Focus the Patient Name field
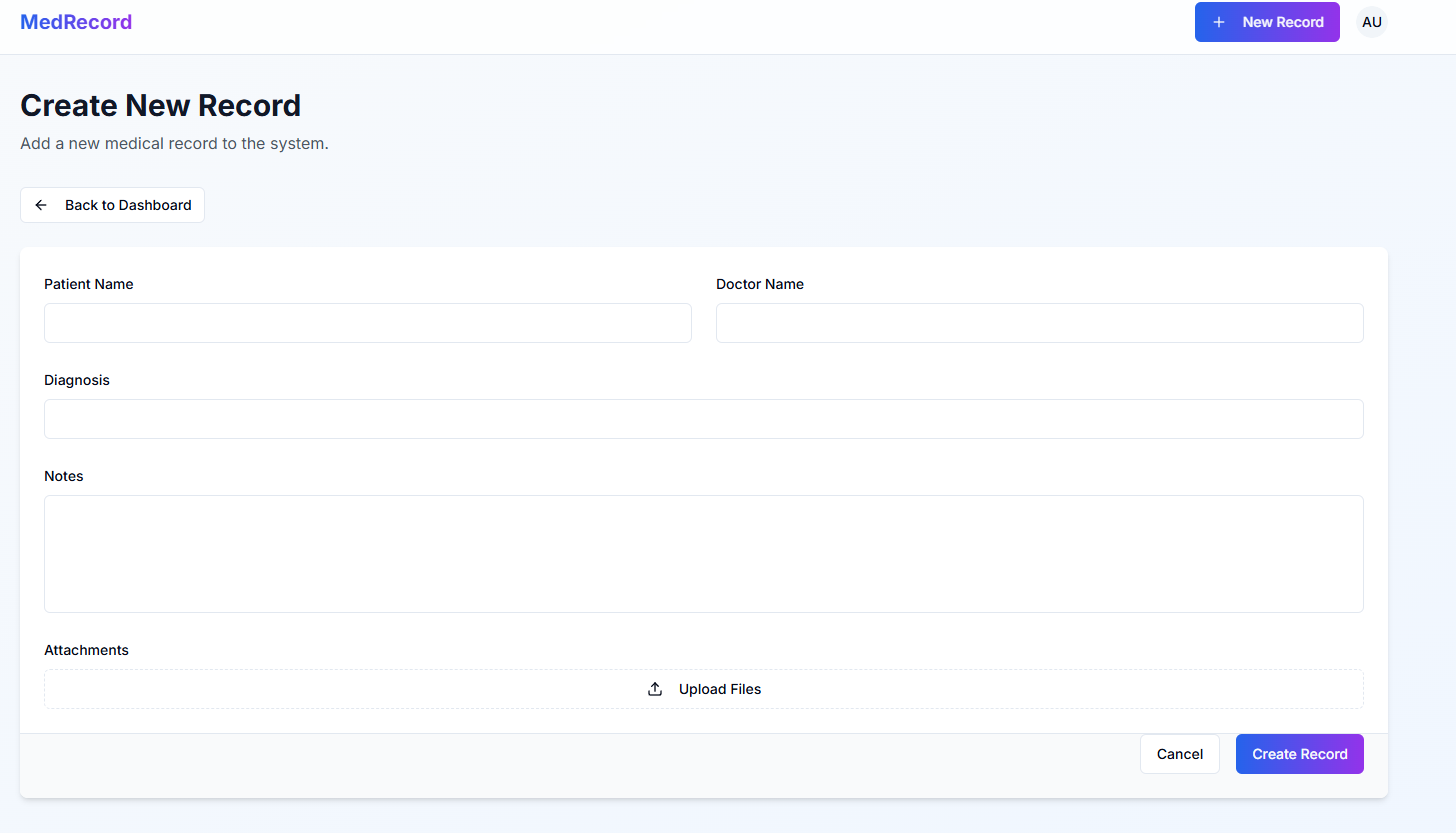This screenshot has width=1456, height=833. coord(368,323)
